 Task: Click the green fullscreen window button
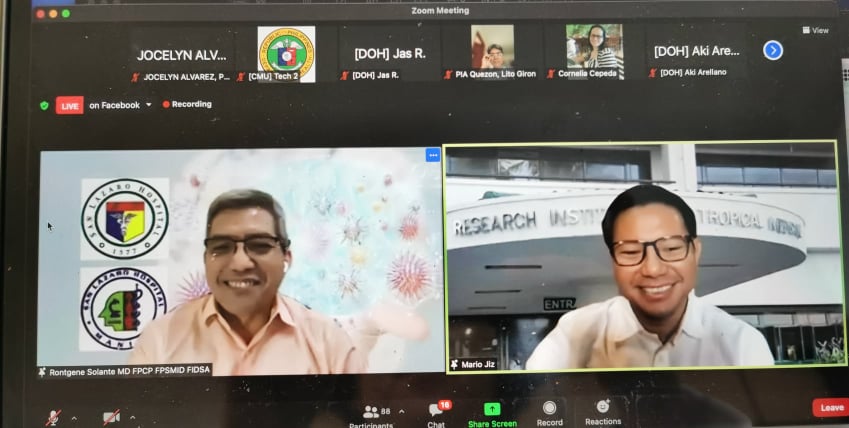66,14
